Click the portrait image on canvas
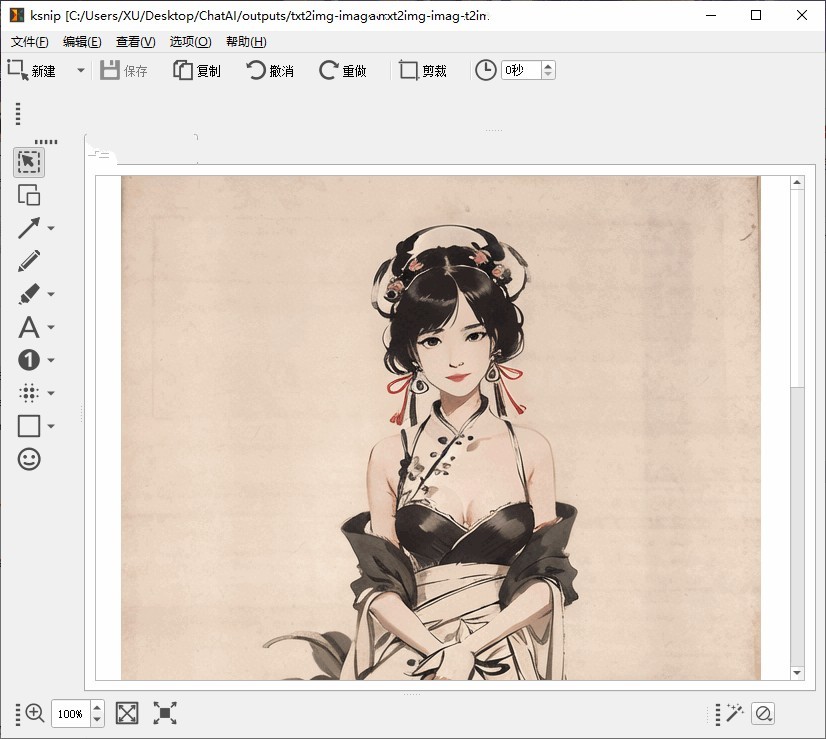This screenshot has height=739, width=826. click(441, 428)
